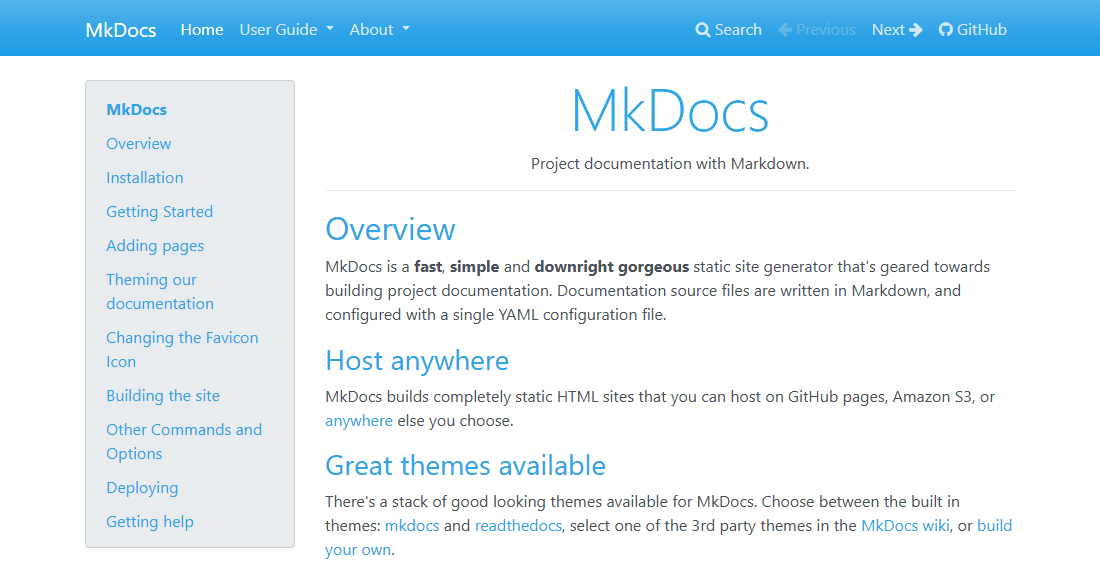Open the User Guide menu label
The height and width of the screenshot is (570, 1100).
(x=279, y=29)
